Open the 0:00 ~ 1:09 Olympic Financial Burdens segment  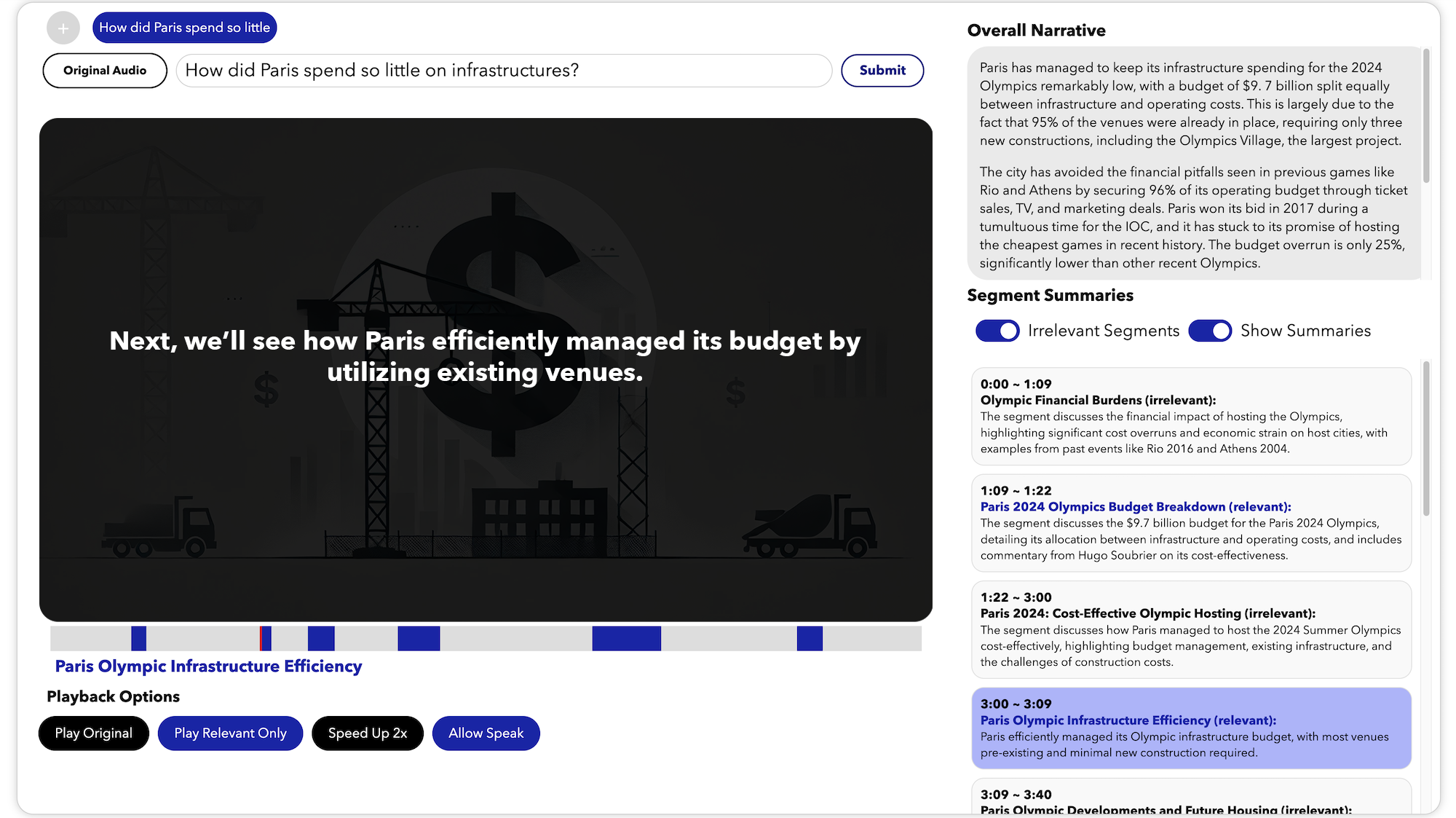(1191, 416)
